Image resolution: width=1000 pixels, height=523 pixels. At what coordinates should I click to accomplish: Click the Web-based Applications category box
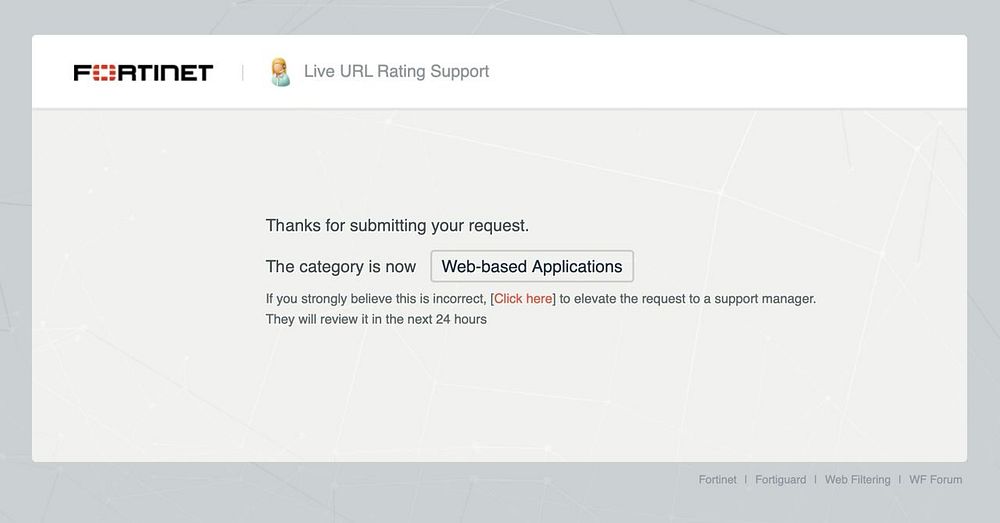[532, 267]
